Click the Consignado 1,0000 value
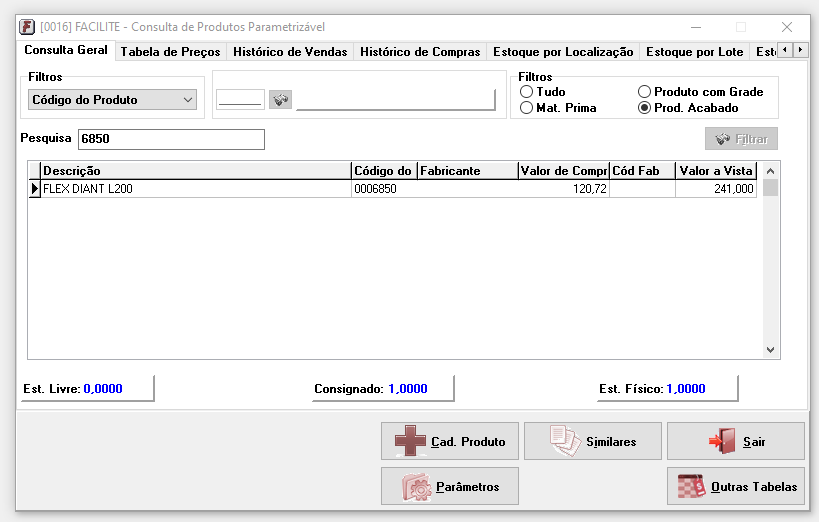The image size is (819, 522). tap(408, 389)
